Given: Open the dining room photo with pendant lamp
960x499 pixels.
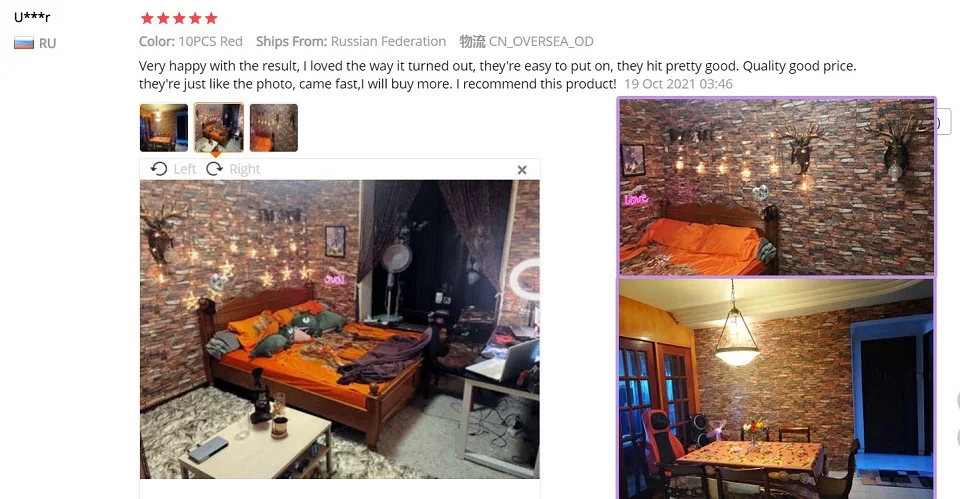Looking at the screenshot, I should [776, 389].
